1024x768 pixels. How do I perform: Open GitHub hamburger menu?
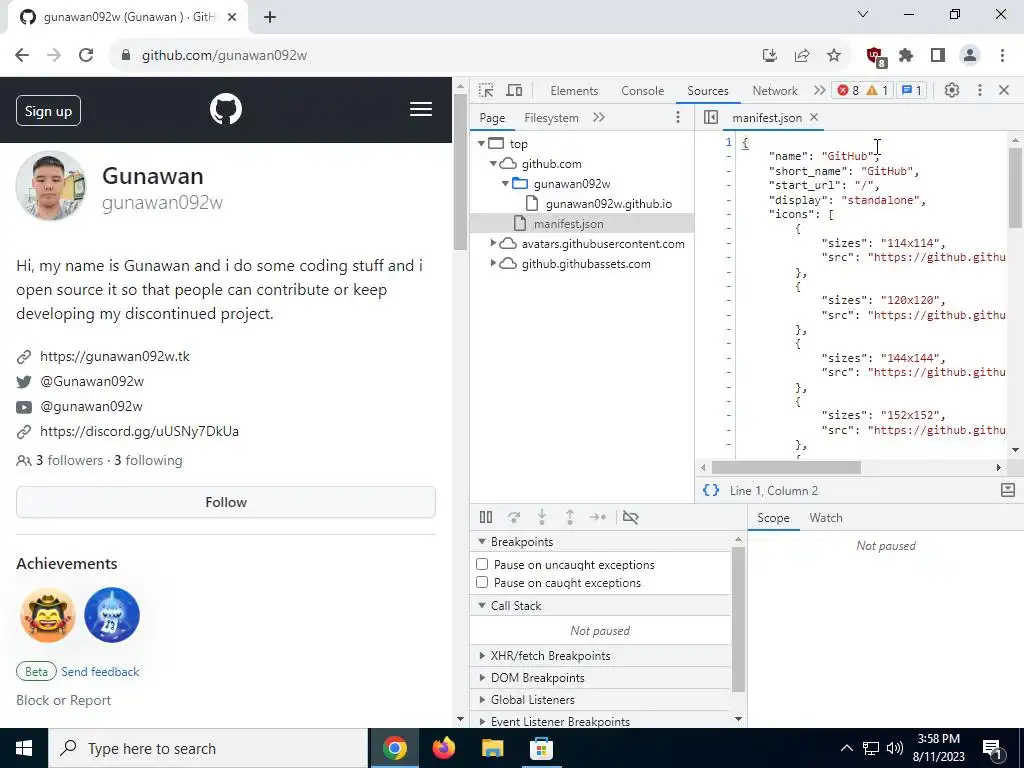click(421, 109)
